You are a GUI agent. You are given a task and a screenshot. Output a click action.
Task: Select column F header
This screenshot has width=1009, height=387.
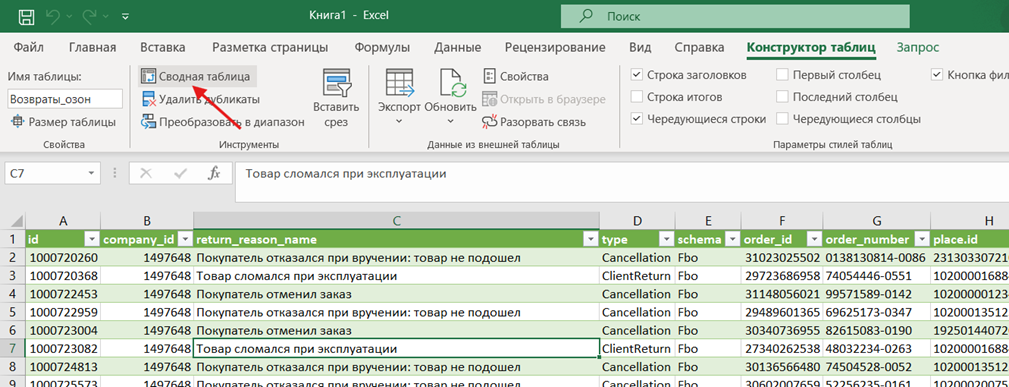(782, 221)
